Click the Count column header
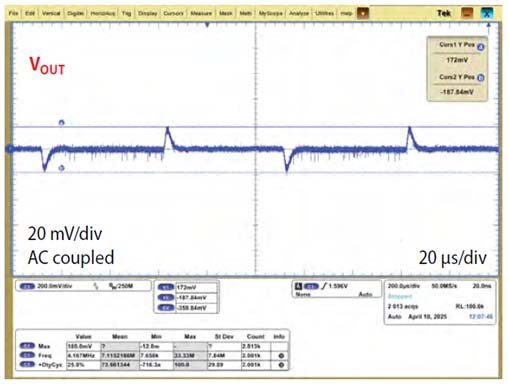The height and width of the screenshot is (384, 508). point(255,337)
